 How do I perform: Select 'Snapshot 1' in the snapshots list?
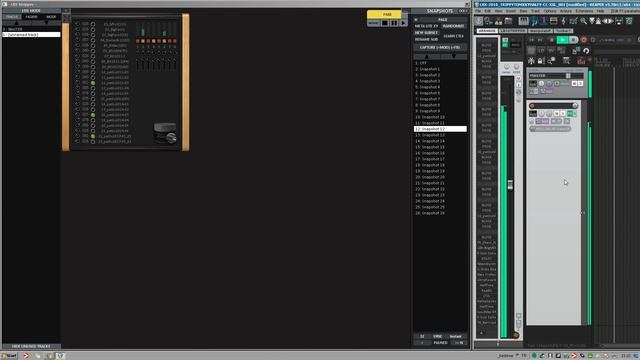440,69
